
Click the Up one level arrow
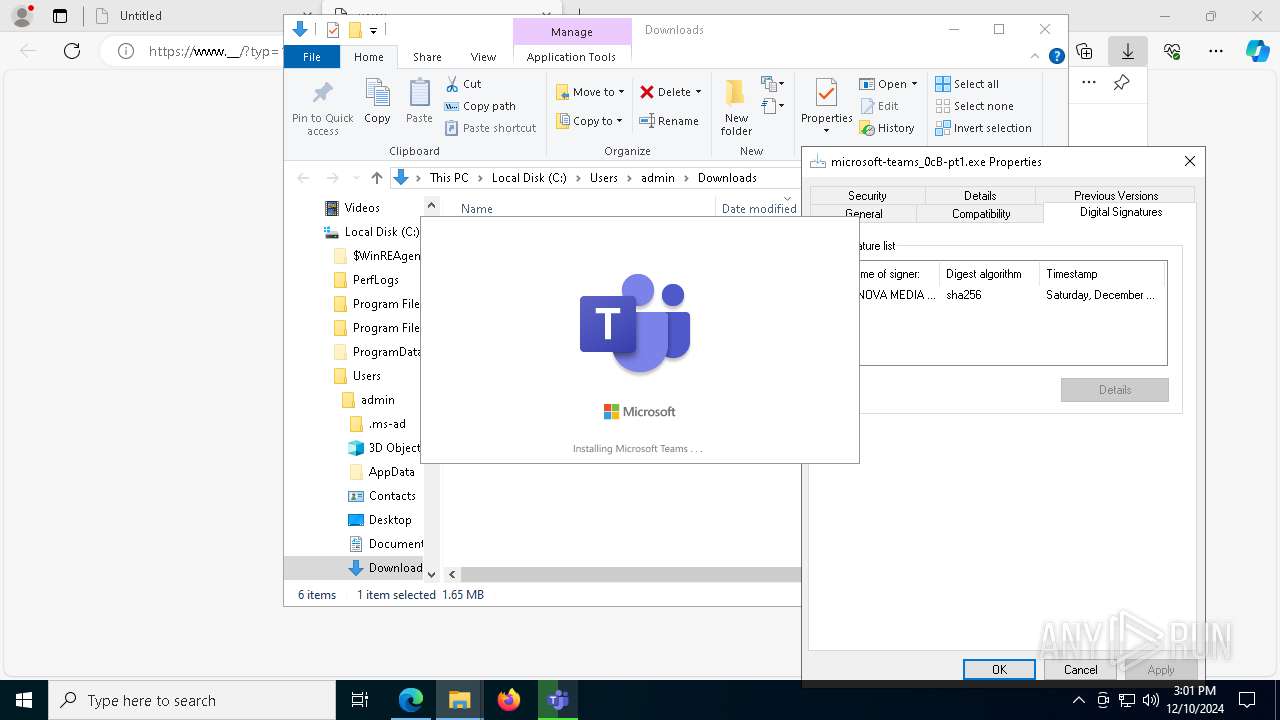pyautogui.click(x=376, y=178)
